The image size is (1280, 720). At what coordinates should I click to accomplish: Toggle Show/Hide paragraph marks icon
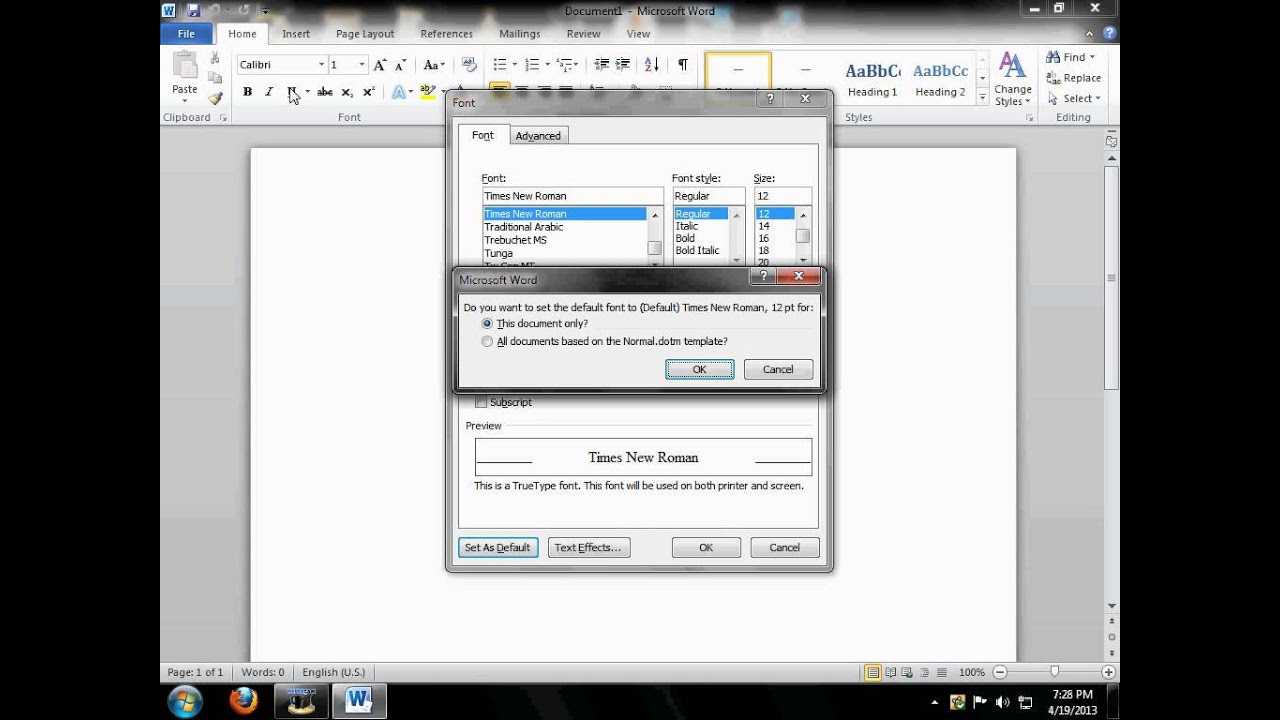tap(683, 64)
